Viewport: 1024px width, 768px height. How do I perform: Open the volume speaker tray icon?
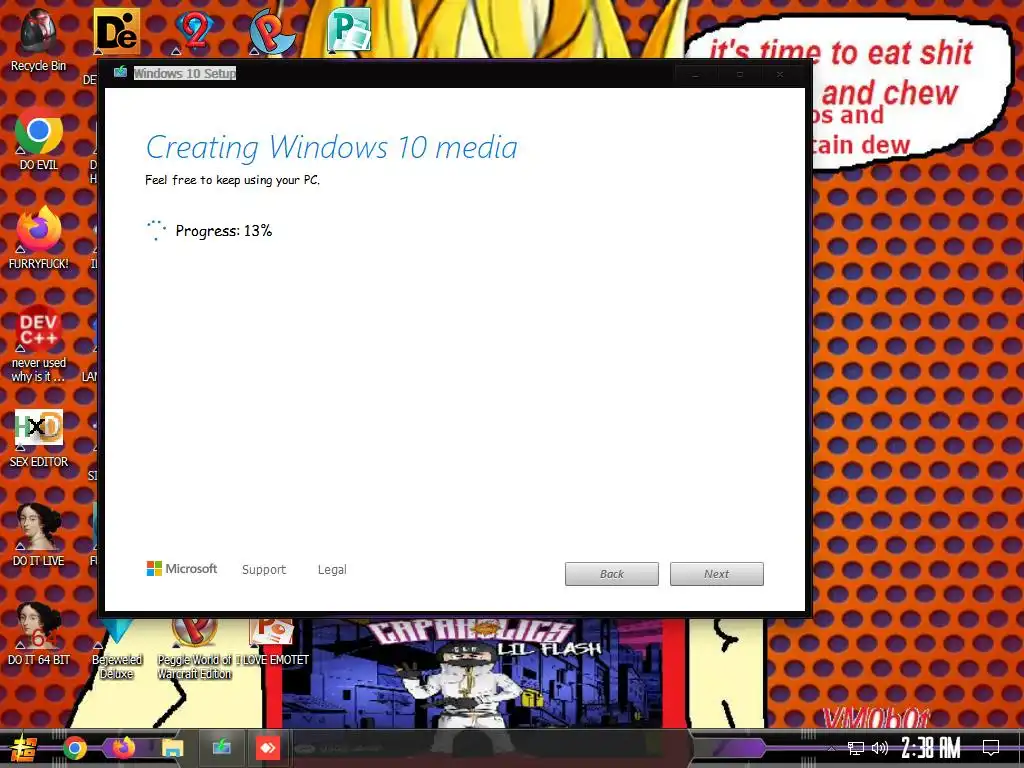point(880,748)
